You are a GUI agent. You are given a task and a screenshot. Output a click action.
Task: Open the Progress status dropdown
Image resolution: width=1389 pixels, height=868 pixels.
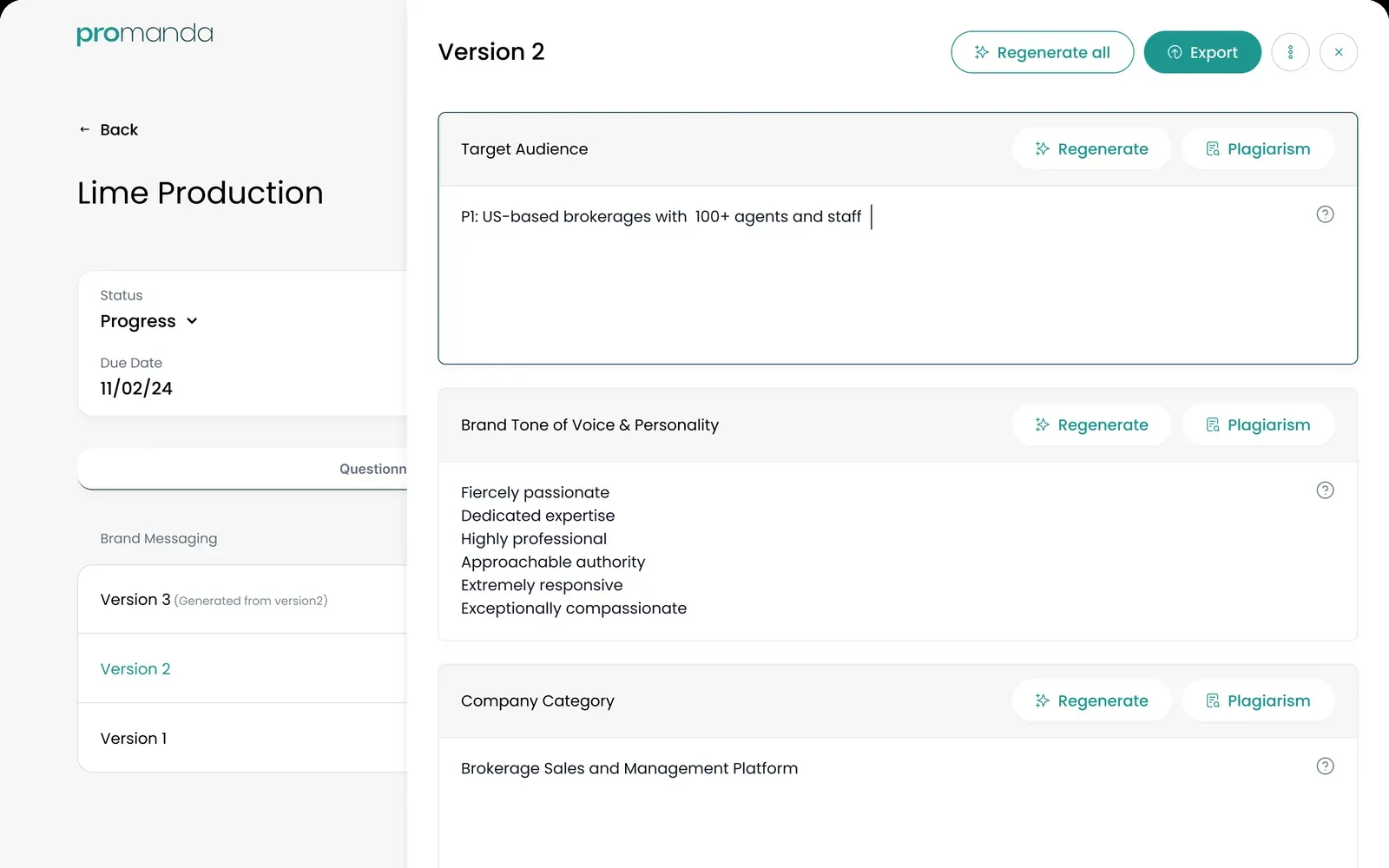(149, 321)
